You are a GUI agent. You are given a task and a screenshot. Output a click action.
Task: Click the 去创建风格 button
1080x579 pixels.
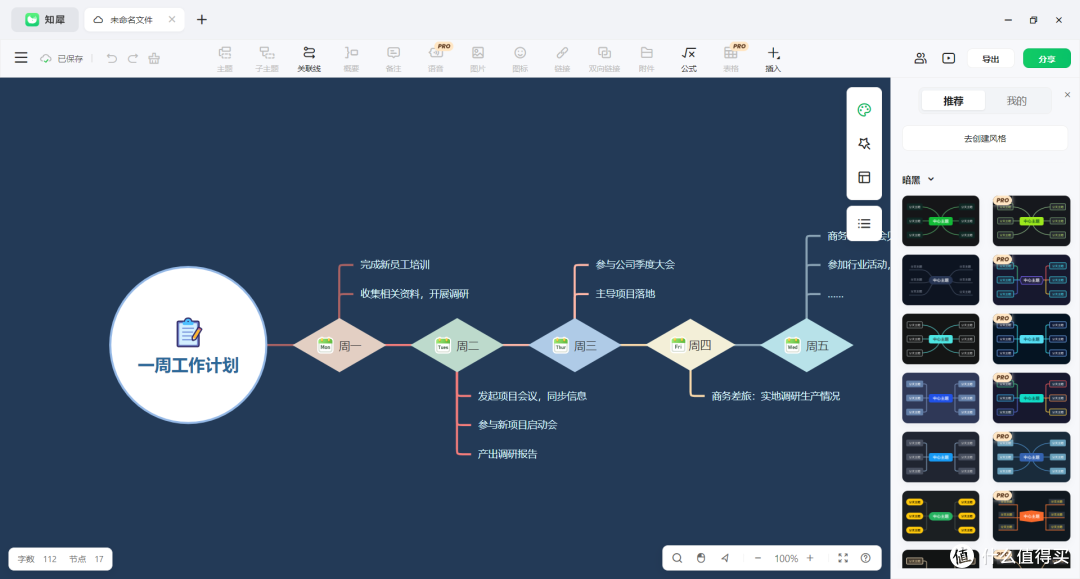pyautogui.click(x=985, y=138)
